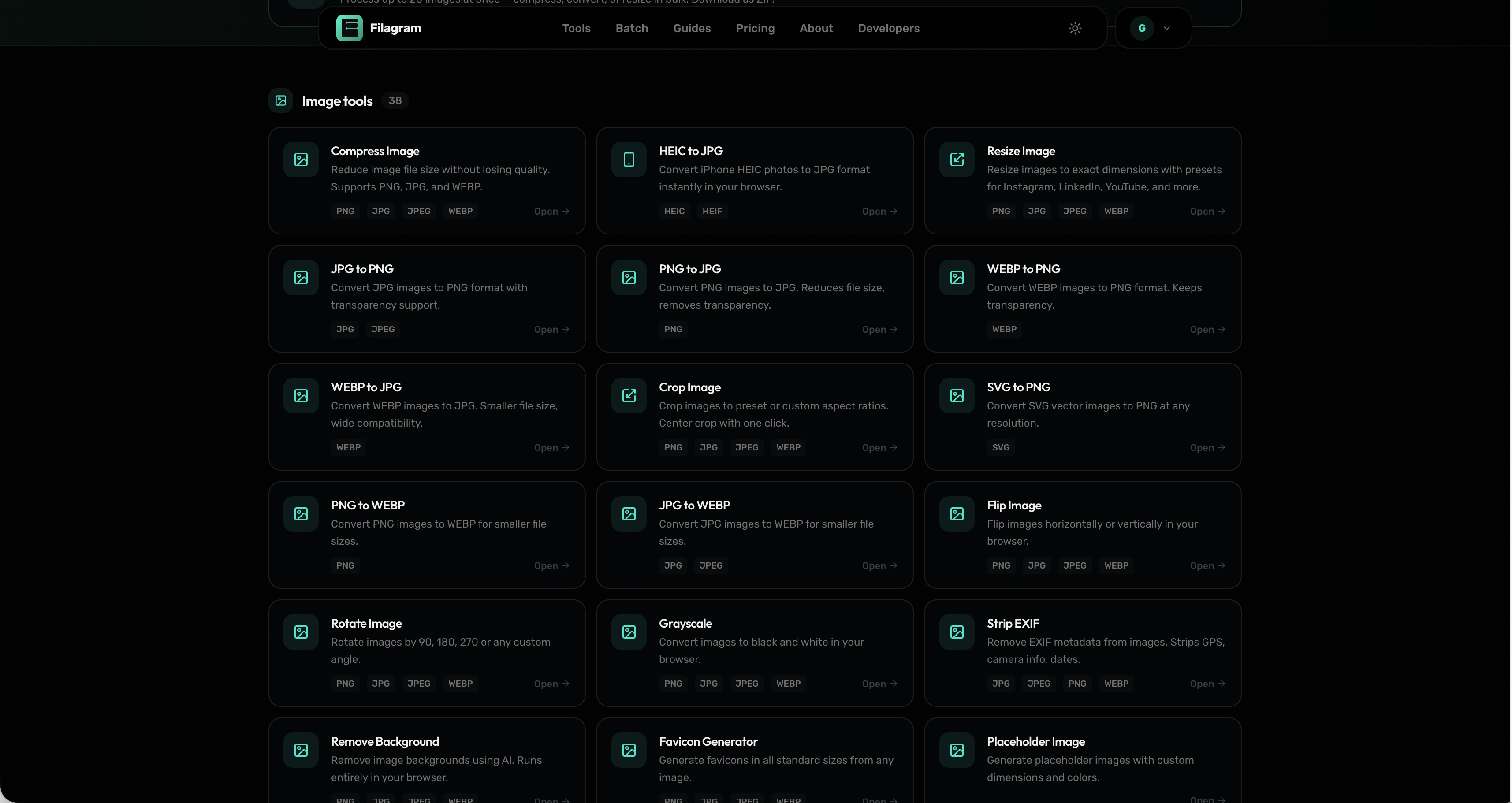
Task: Open the Rotate Image tool title
Action: point(366,623)
